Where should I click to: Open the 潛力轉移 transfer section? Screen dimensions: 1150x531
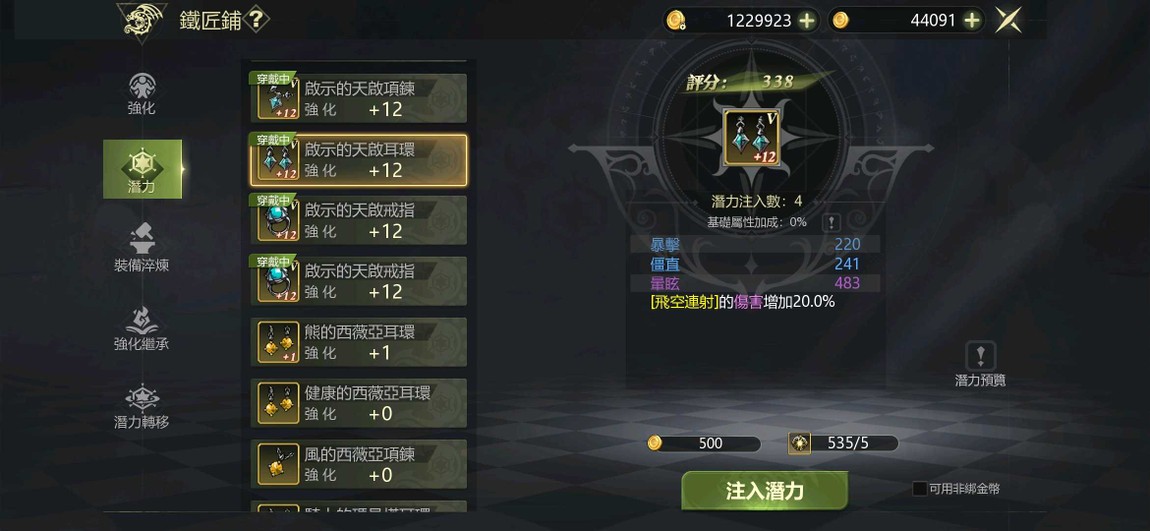point(142,407)
